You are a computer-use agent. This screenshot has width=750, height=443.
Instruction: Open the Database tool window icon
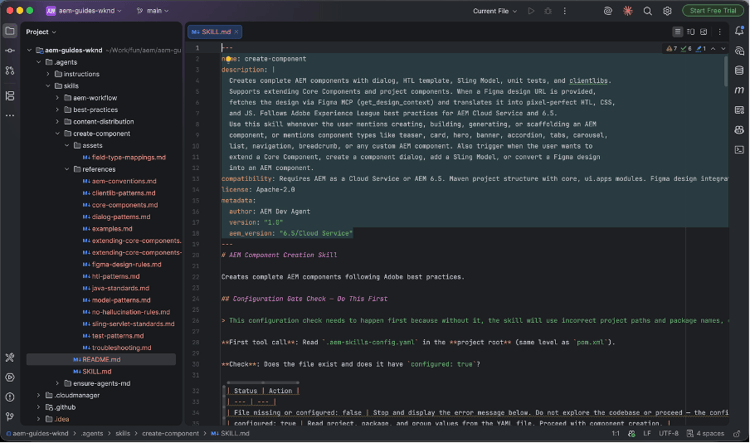click(739, 70)
